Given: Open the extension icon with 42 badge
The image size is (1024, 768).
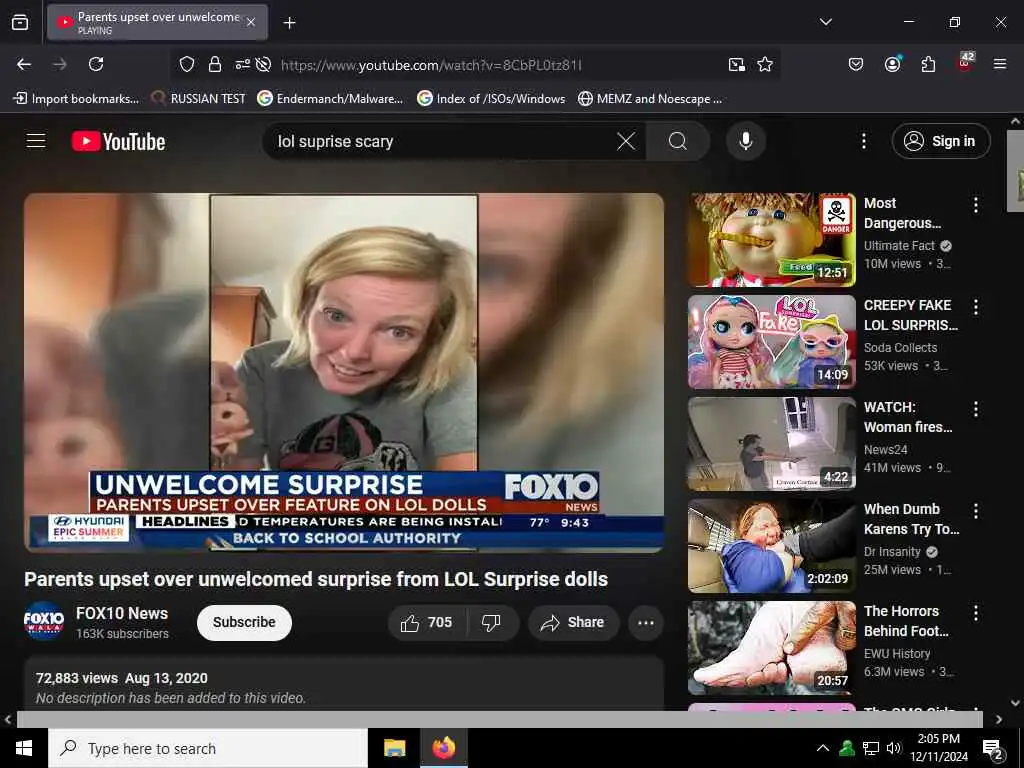Looking at the screenshot, I should 965,62.
